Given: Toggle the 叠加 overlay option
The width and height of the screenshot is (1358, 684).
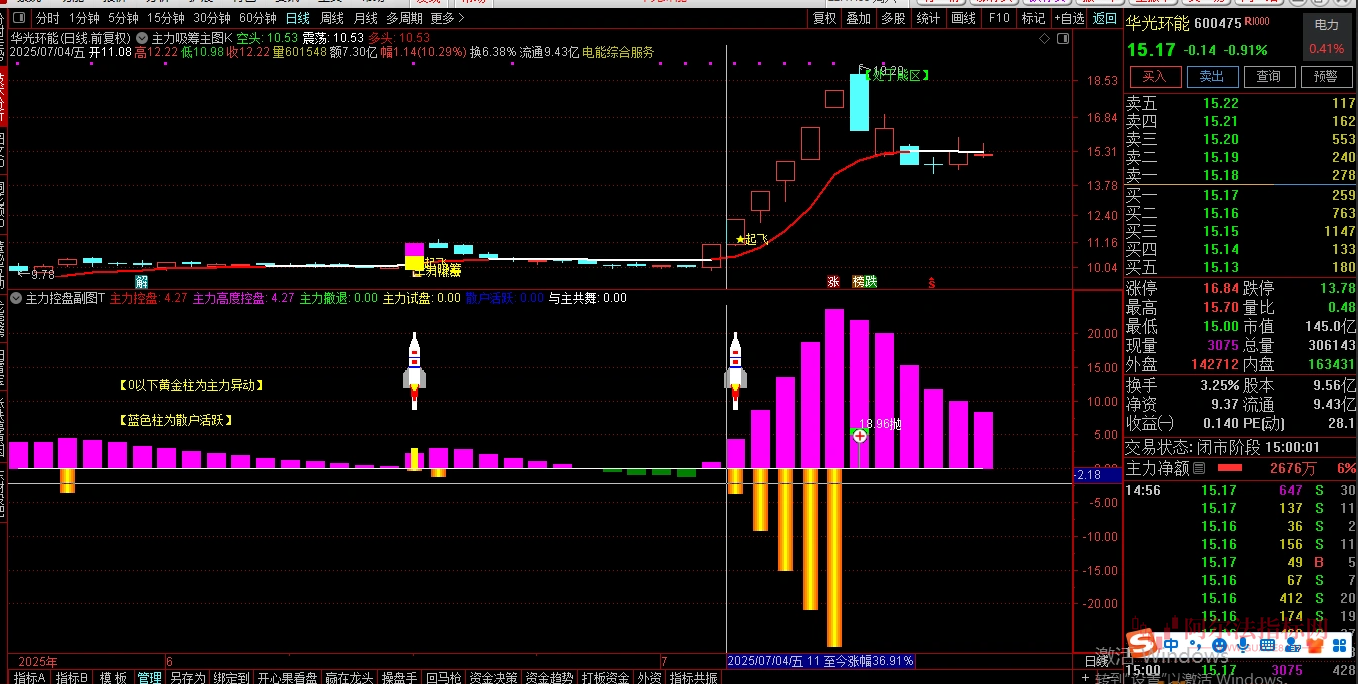Looking at the screenshot, I should [x=859, y=19].
